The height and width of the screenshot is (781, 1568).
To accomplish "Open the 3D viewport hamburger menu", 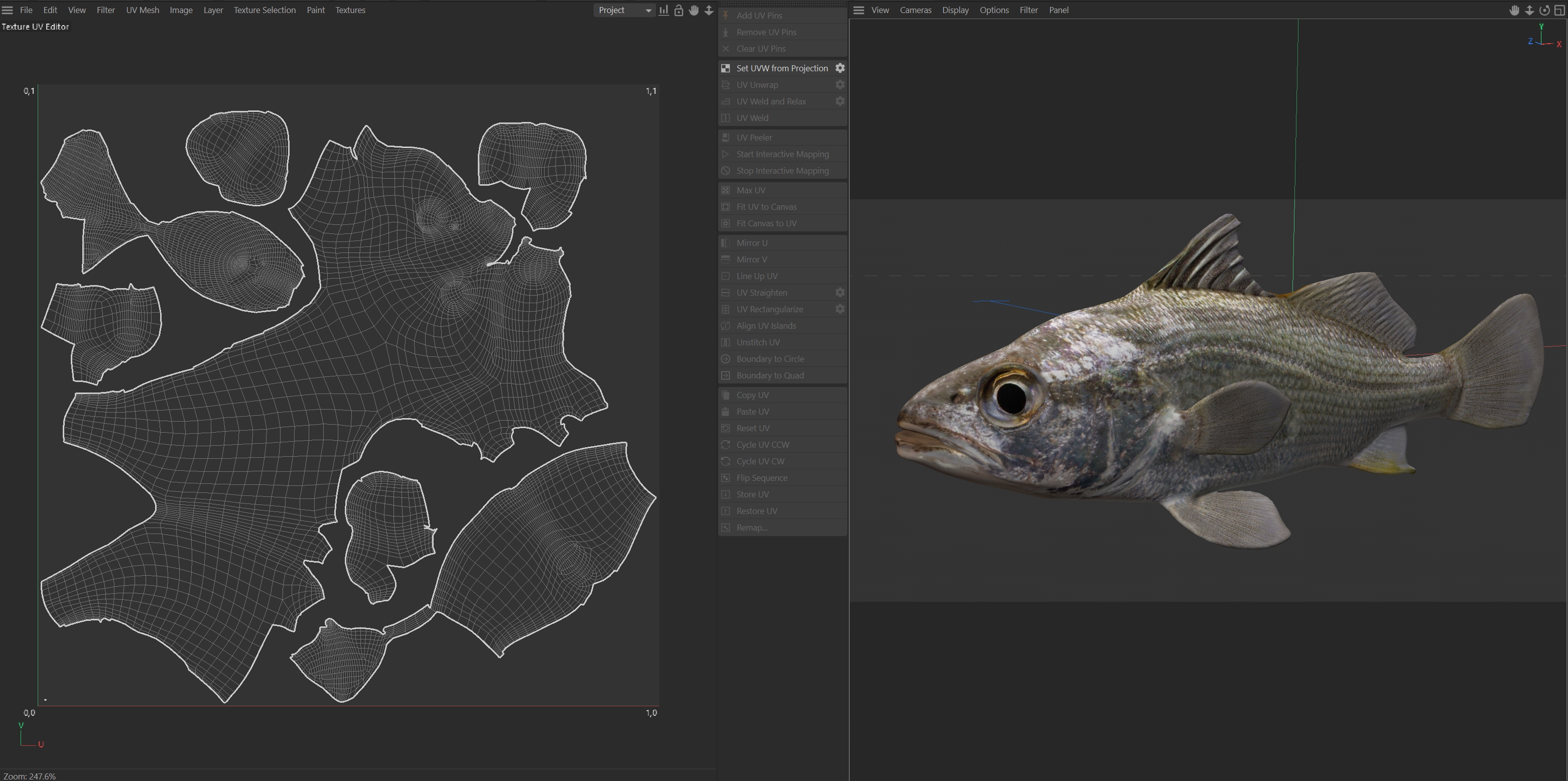I will pos(859,10).
